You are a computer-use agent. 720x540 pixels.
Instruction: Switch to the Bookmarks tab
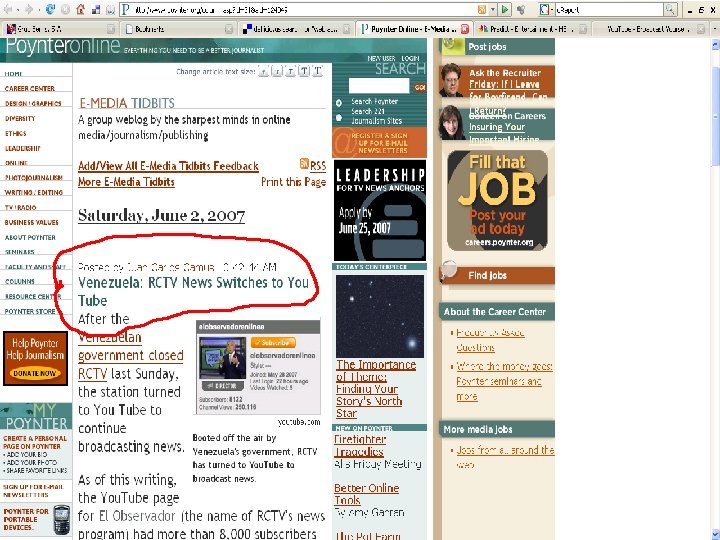click(179, 29)
